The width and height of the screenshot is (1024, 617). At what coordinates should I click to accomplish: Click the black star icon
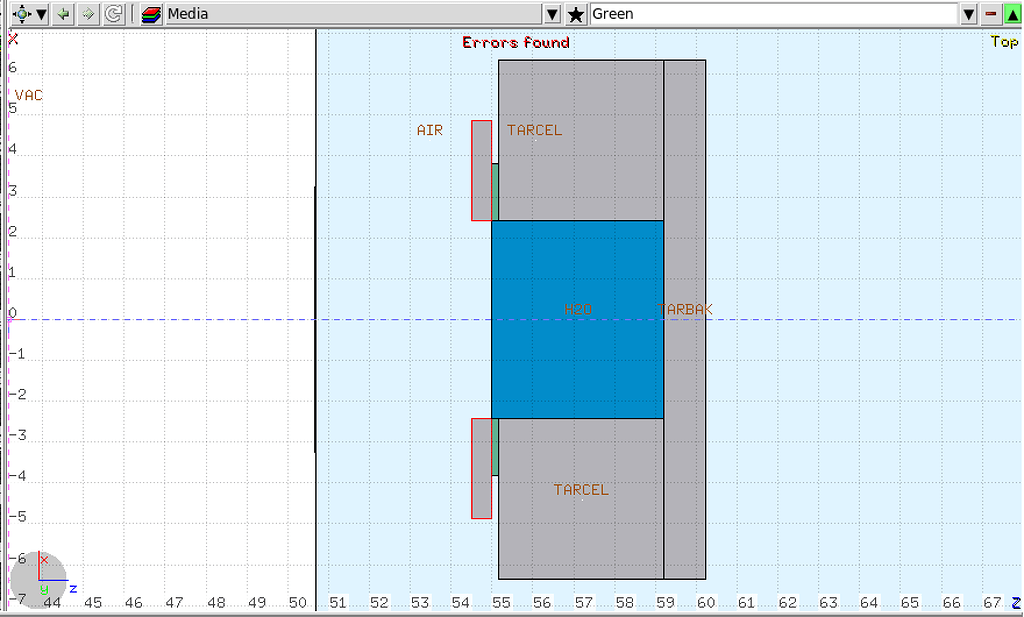pyautogui.click(x=576, y=14)
